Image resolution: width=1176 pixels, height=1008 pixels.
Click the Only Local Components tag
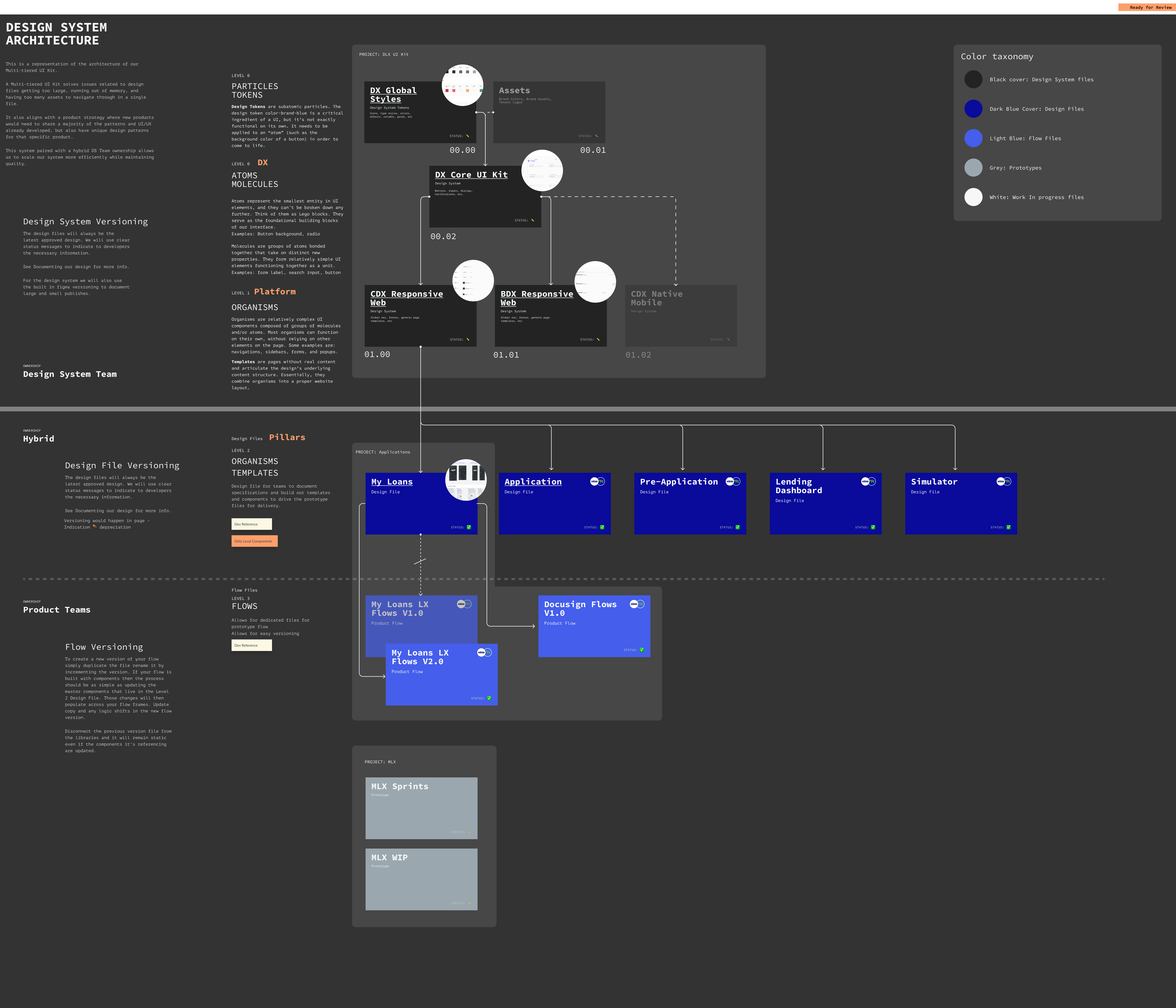coord(254,541)
